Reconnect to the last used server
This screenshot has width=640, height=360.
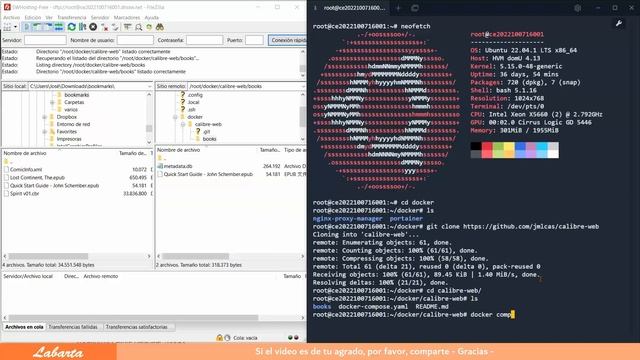115,27
